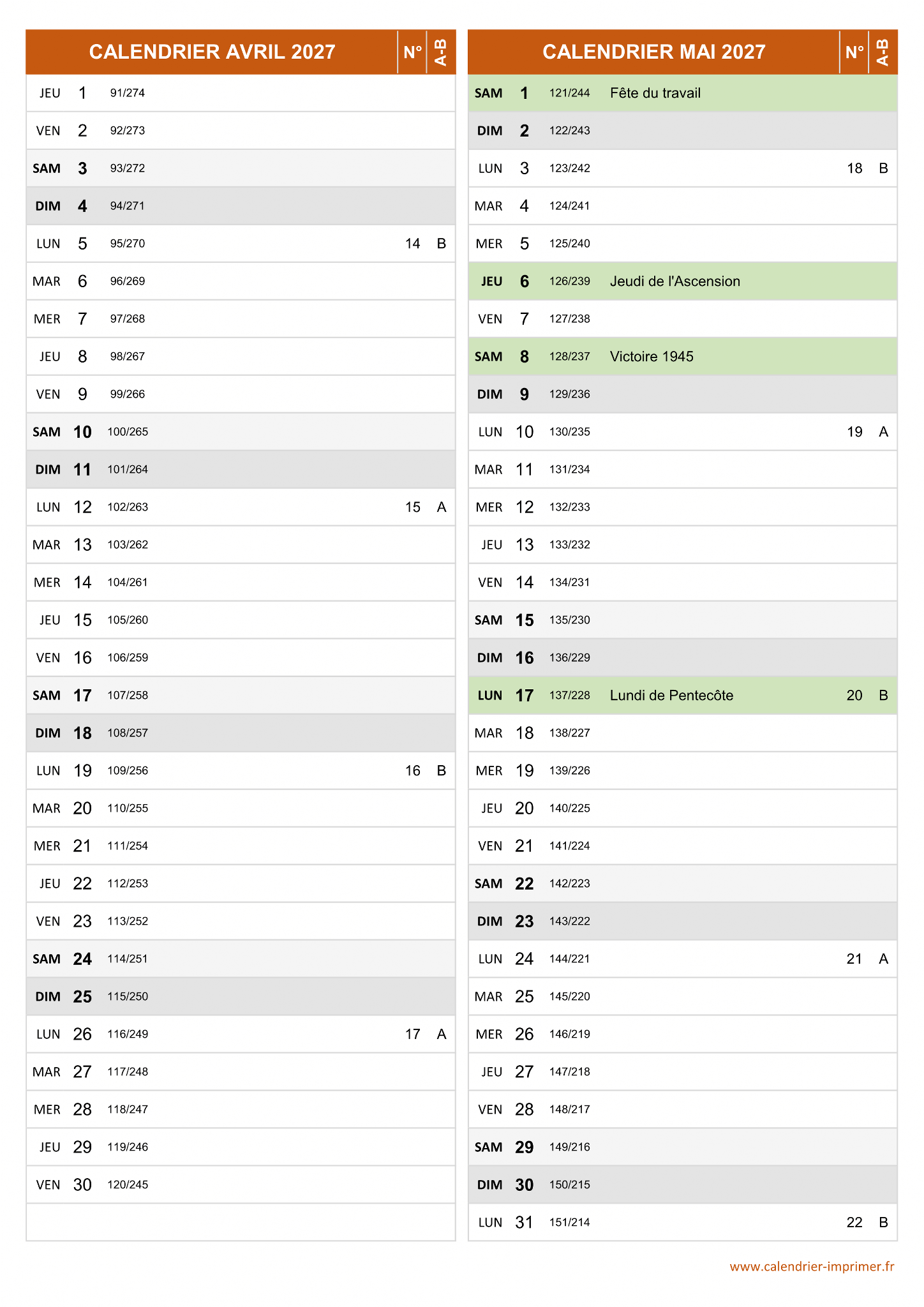The image size is (924, 1307).
Task: Select the Lundi de Pentecôte entry
Action: tap(671, 696)
